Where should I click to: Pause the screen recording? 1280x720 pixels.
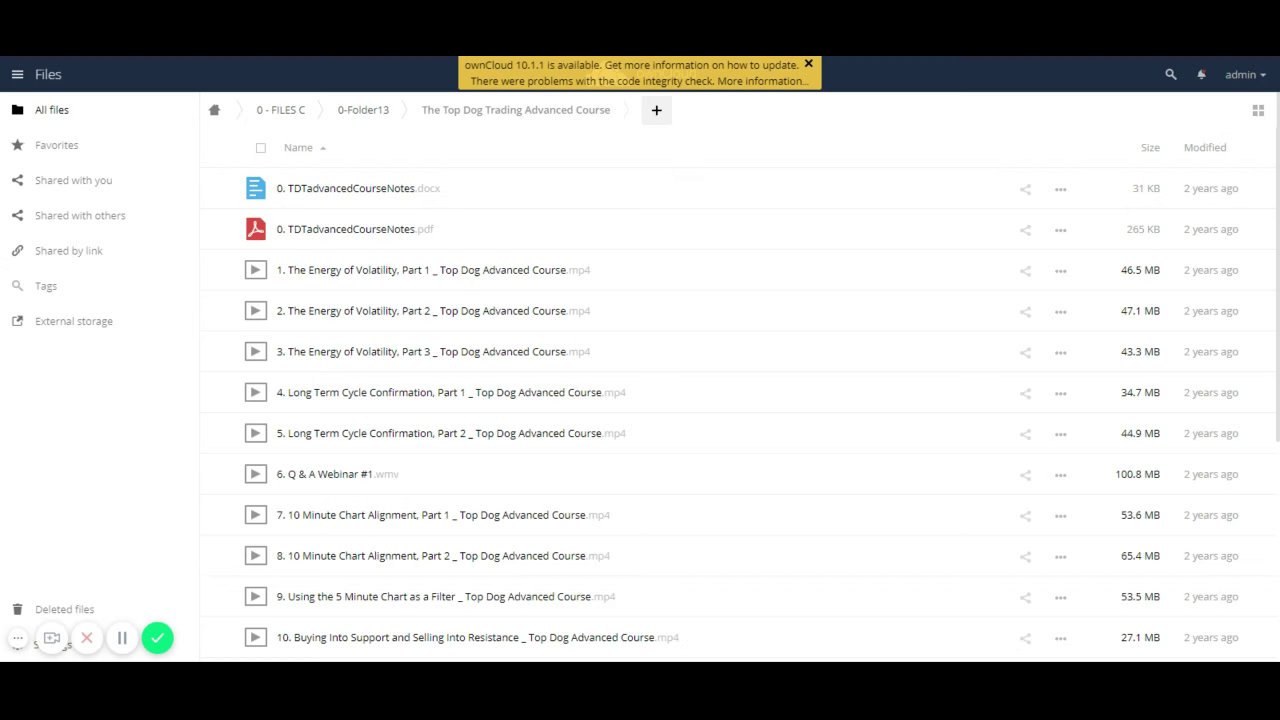pos(122,638)
